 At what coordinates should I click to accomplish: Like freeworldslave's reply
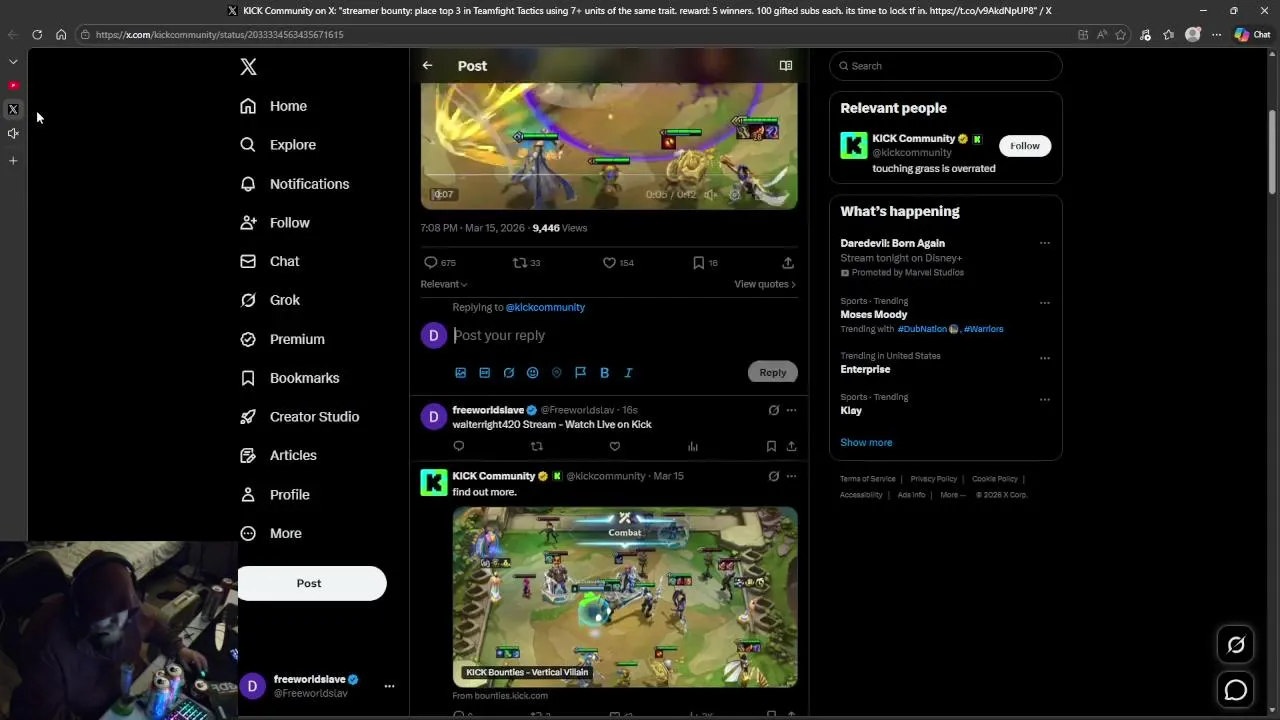pyautogui.click(x=615, y=447)
